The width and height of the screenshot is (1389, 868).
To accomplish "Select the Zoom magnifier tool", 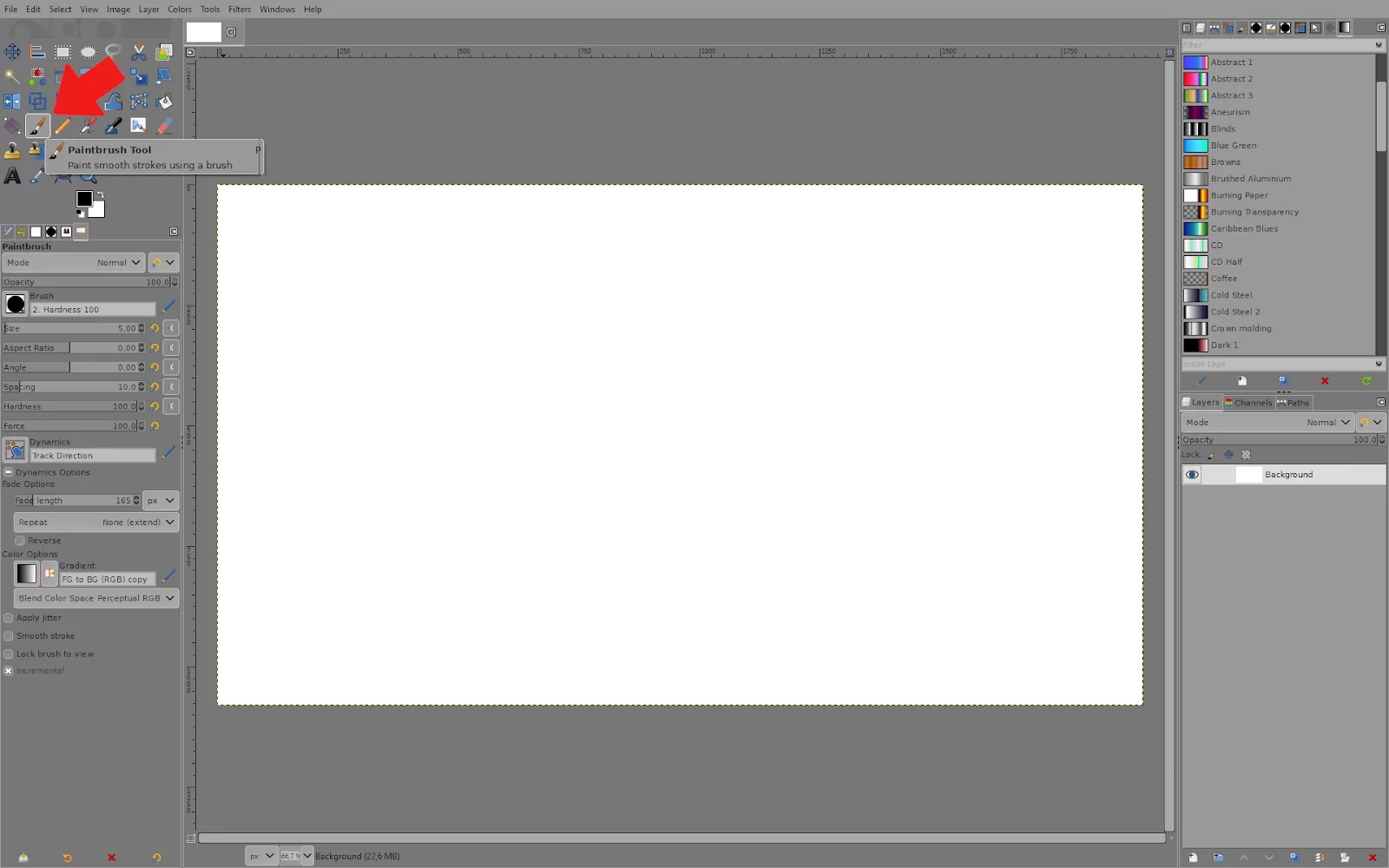I will [88, 178].
